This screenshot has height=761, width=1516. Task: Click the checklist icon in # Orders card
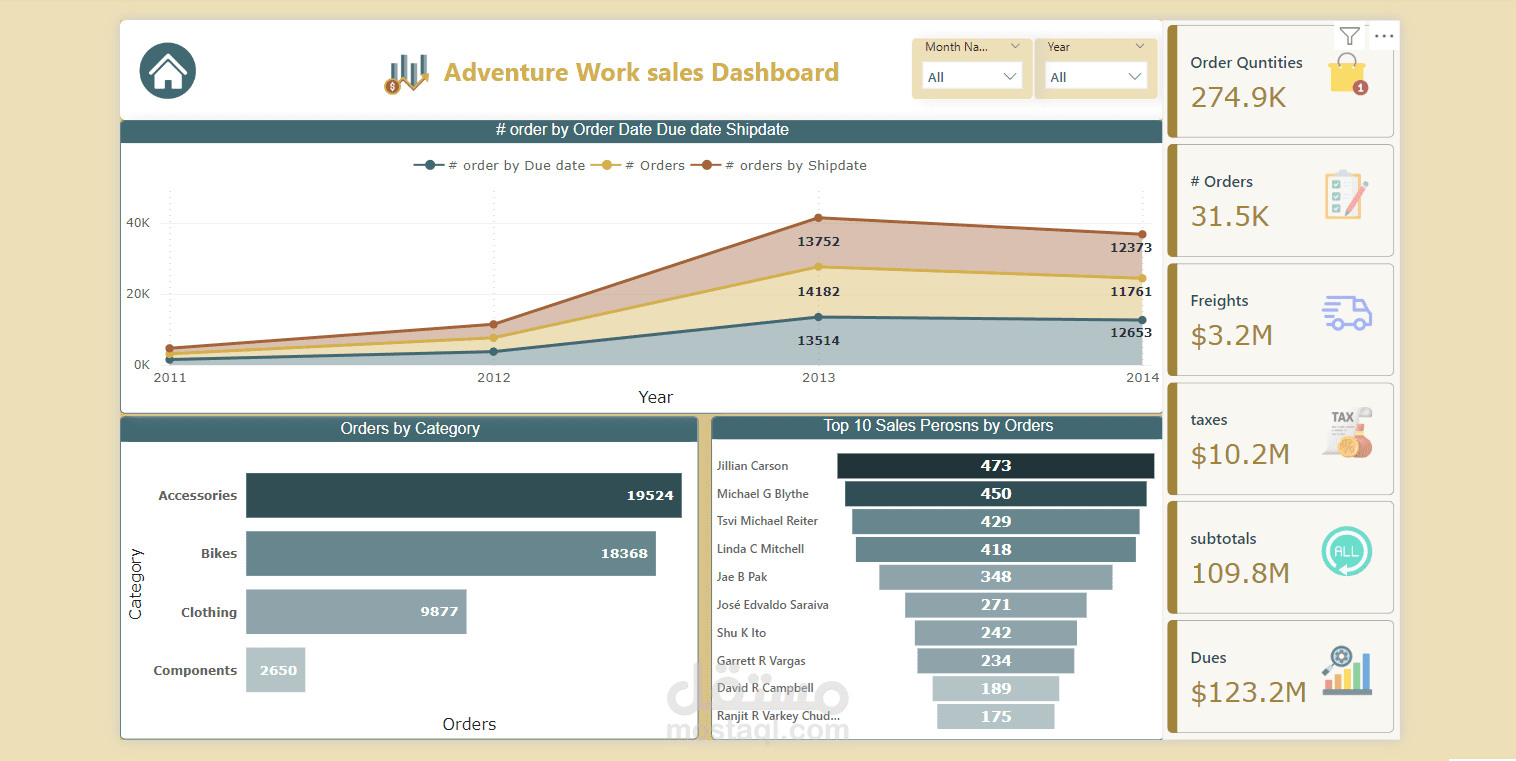[1347, 194]
